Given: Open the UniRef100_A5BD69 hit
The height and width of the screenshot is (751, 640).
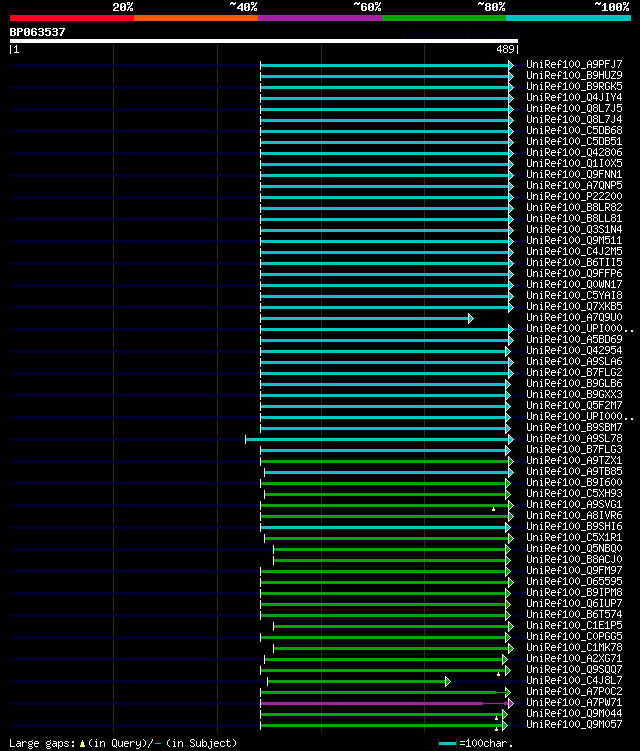Looking at the screenshot, I should (574, 340).
